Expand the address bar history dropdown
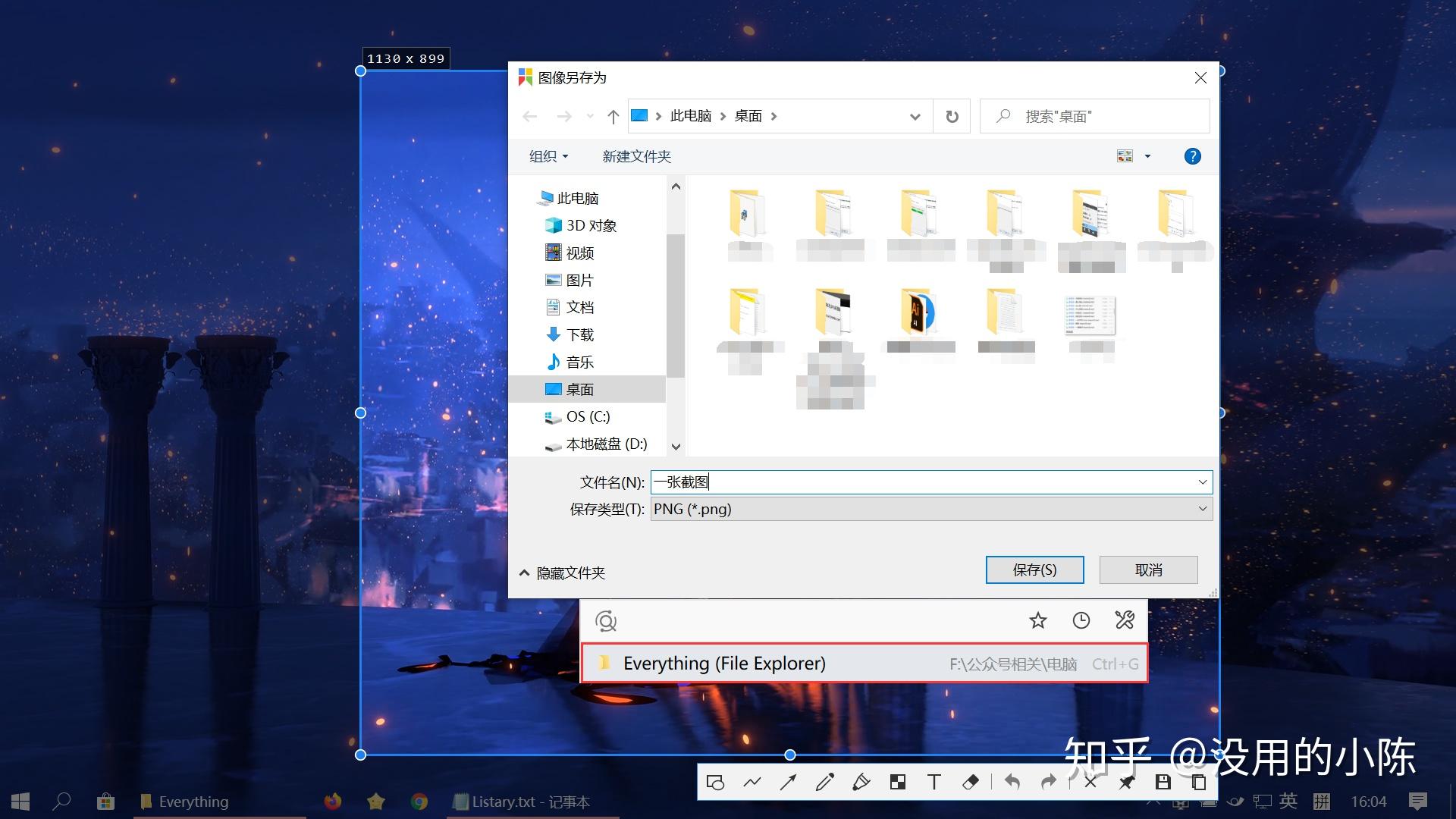Image resolution: width=1456 pixels, height=819 pixels. pyautogui.click(x=915, y=116)
